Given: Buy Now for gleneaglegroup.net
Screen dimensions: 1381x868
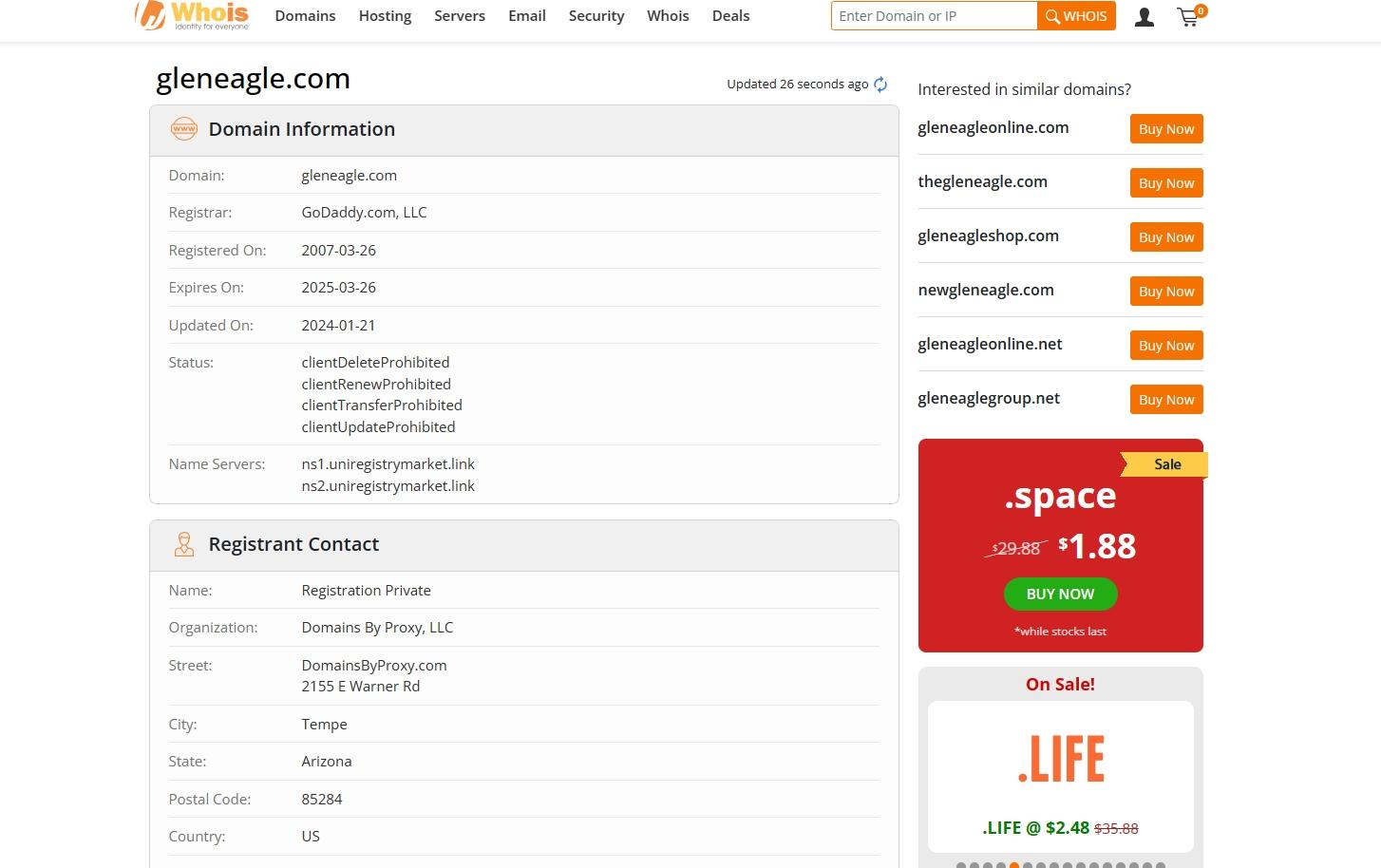Looking at the screenshot, I should (1166, 400).
